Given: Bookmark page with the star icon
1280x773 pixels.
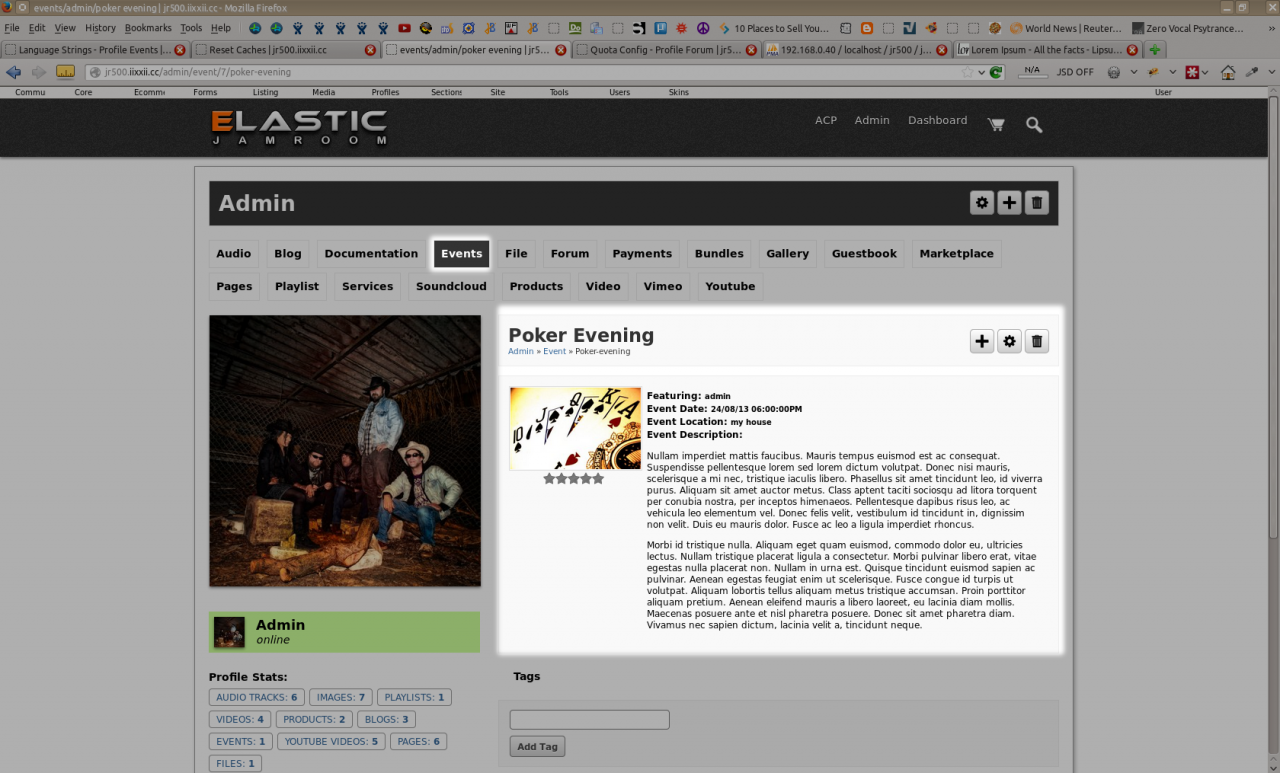Looking at the screenshot, I should click(967, 72).
